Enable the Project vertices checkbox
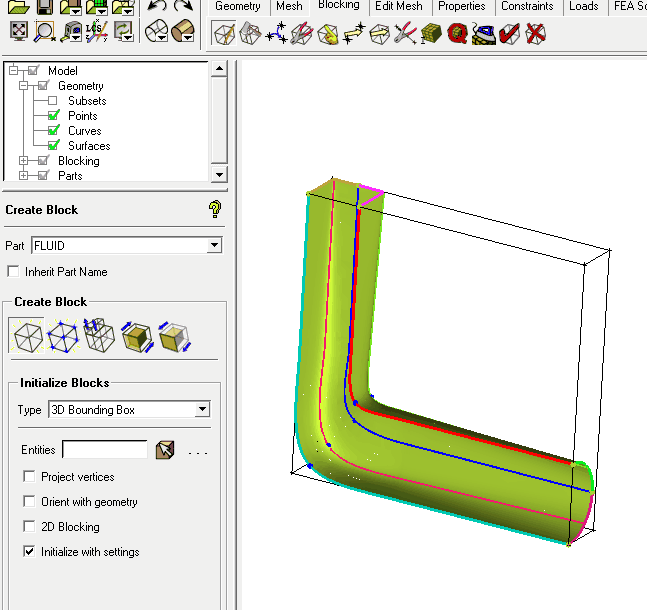647x610 pixels. [x=29, y=477]
